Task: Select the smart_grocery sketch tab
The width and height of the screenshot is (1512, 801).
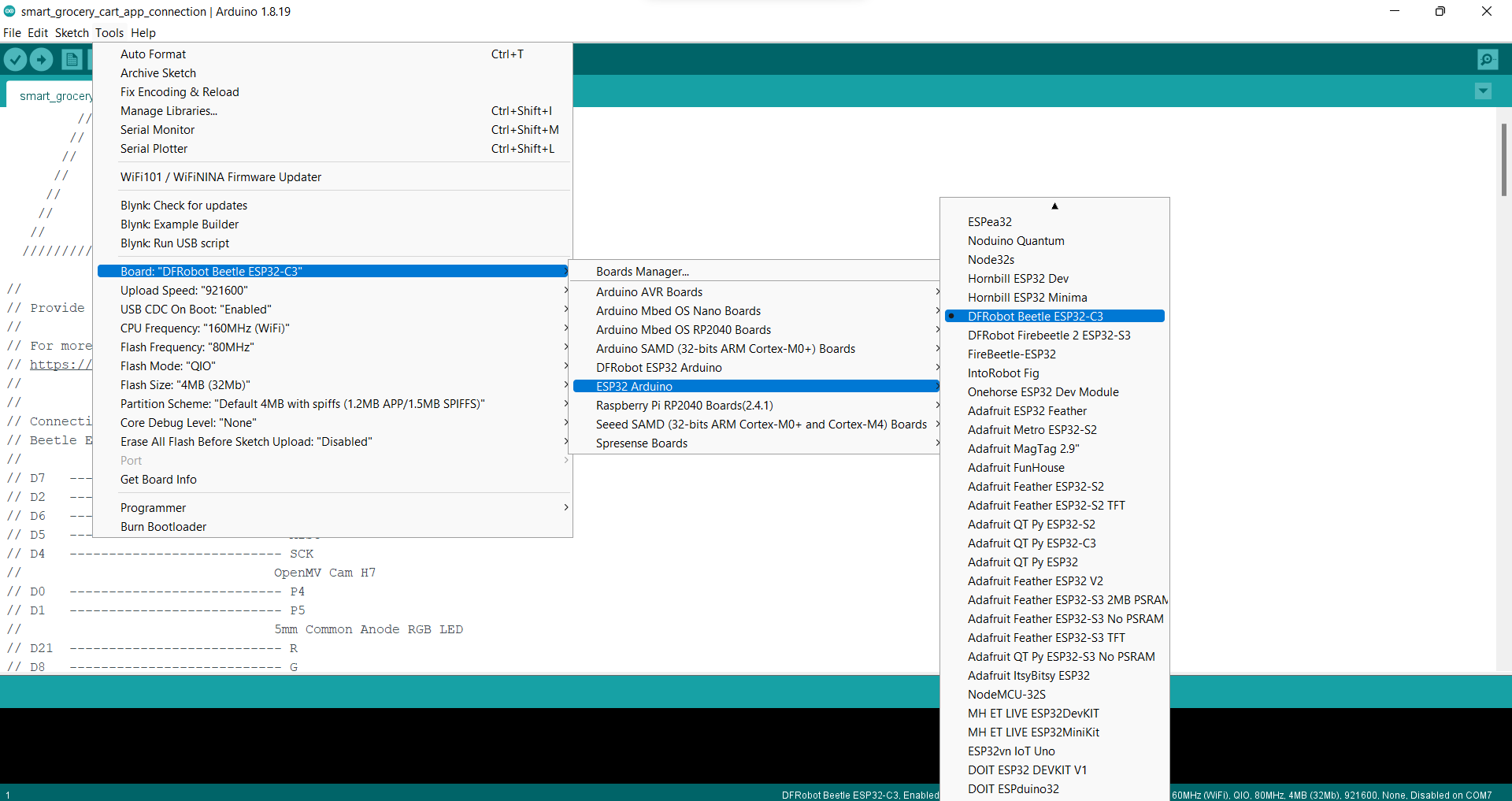Action: click(55, 96)
